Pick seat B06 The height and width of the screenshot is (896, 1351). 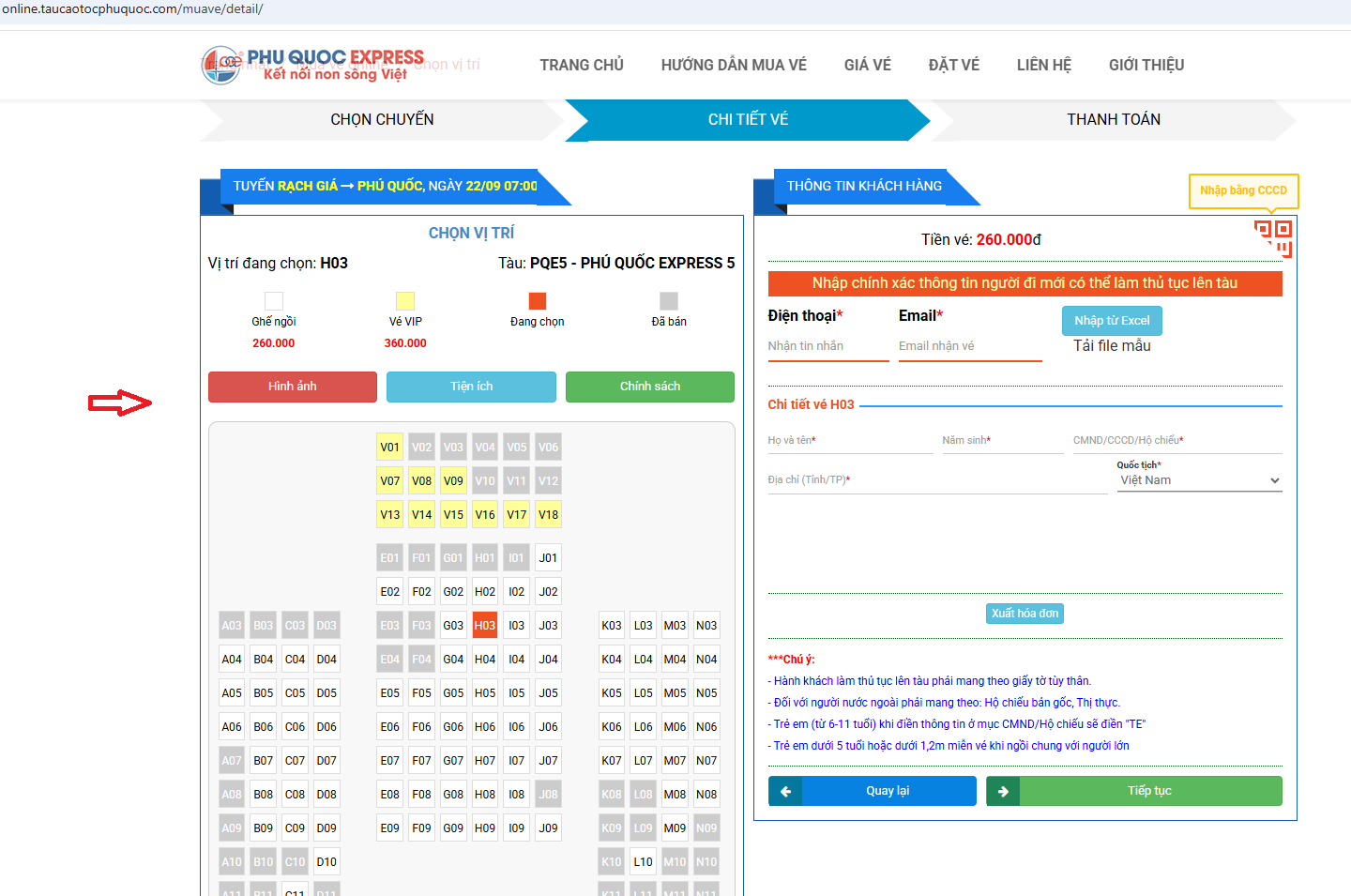[x=264, y=727]
